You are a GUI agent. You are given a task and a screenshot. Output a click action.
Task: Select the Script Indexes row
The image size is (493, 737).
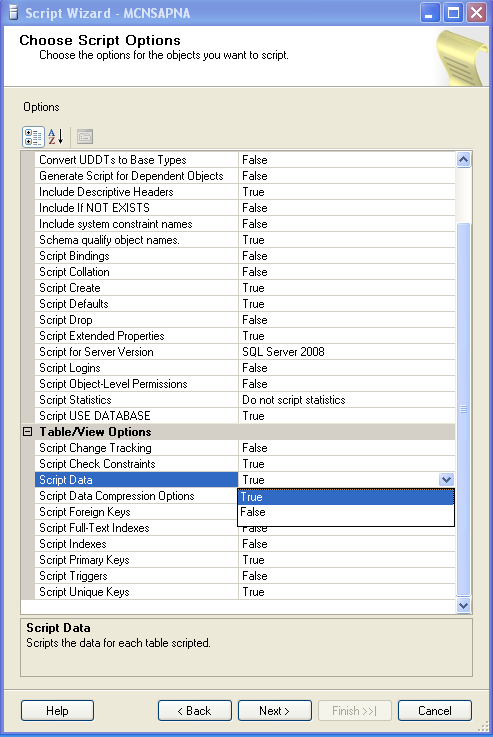(x=245, y=544)
